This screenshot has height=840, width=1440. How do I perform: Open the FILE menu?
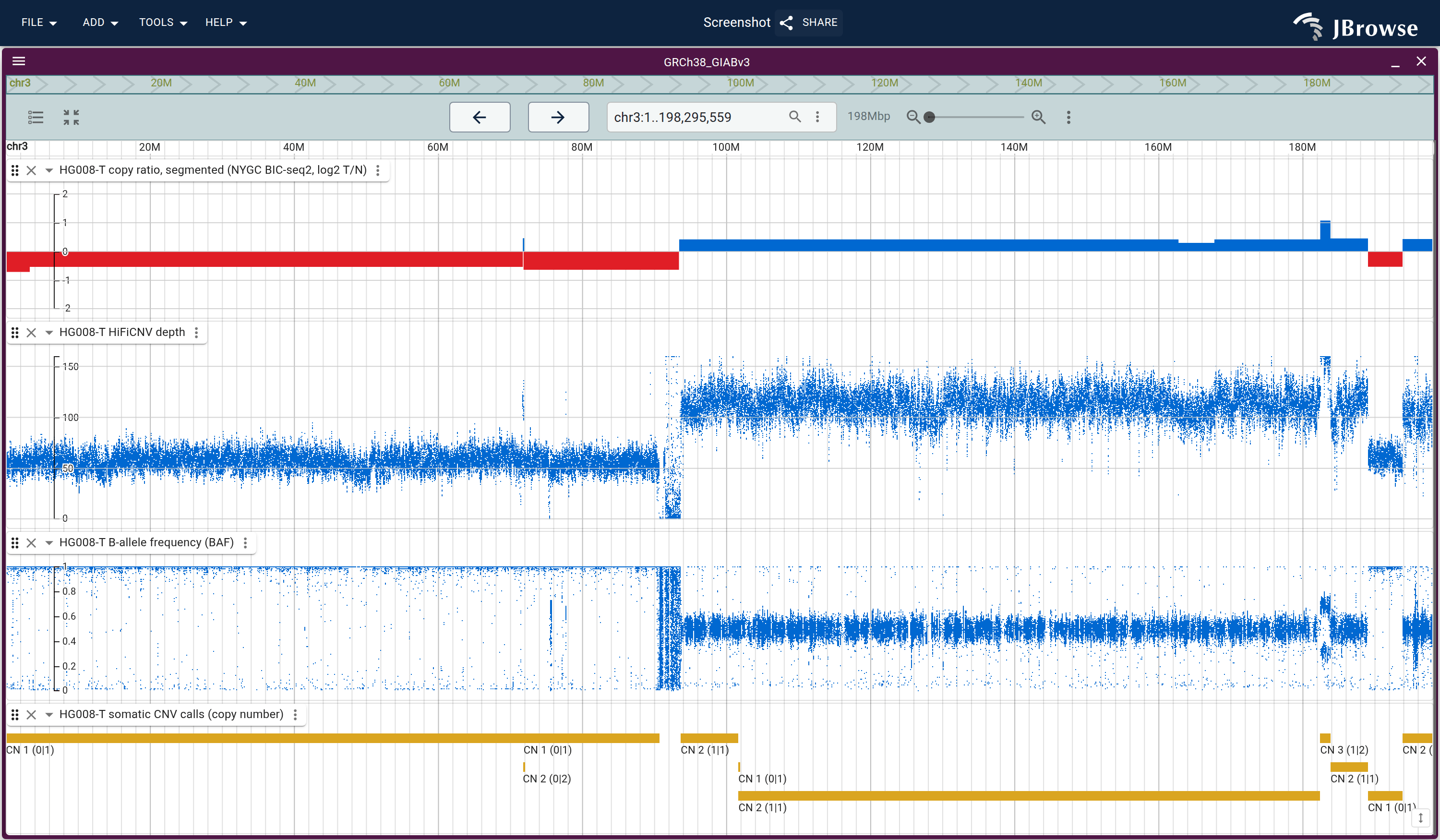39,22
